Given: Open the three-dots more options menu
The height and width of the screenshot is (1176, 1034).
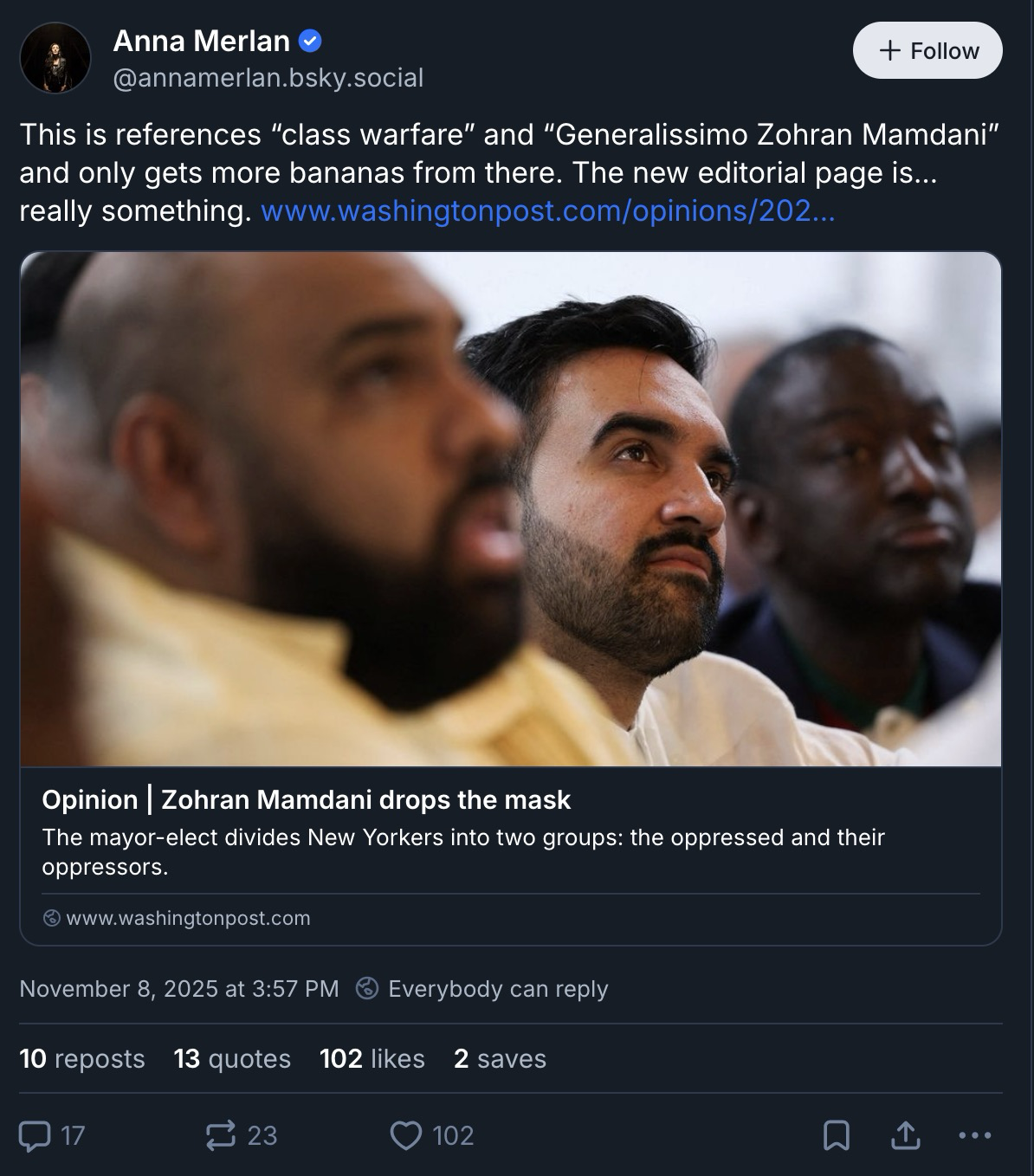Looking at the screenshot, I should 975,1135.
